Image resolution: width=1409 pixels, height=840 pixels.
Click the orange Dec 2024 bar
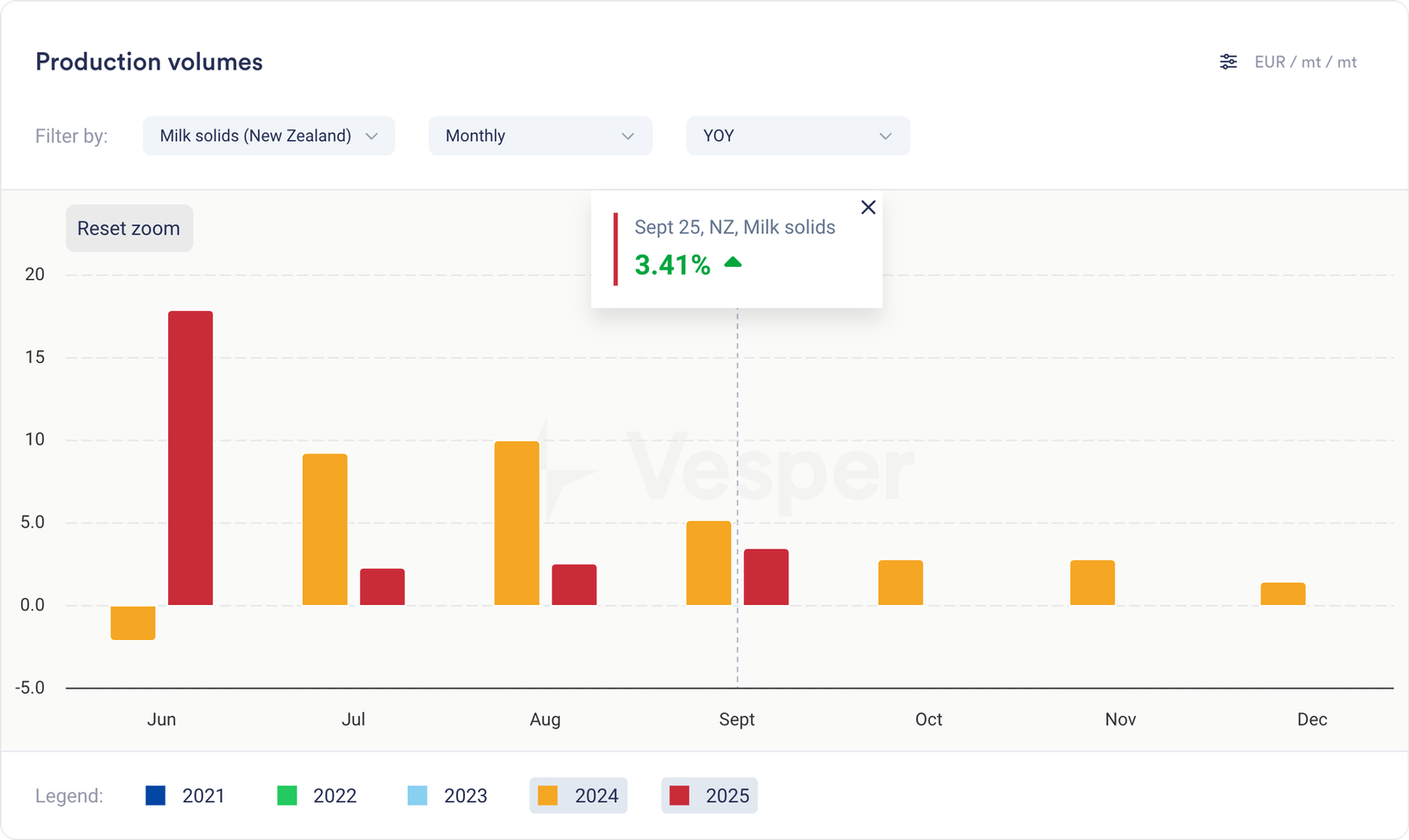[x=1283, y=594]
